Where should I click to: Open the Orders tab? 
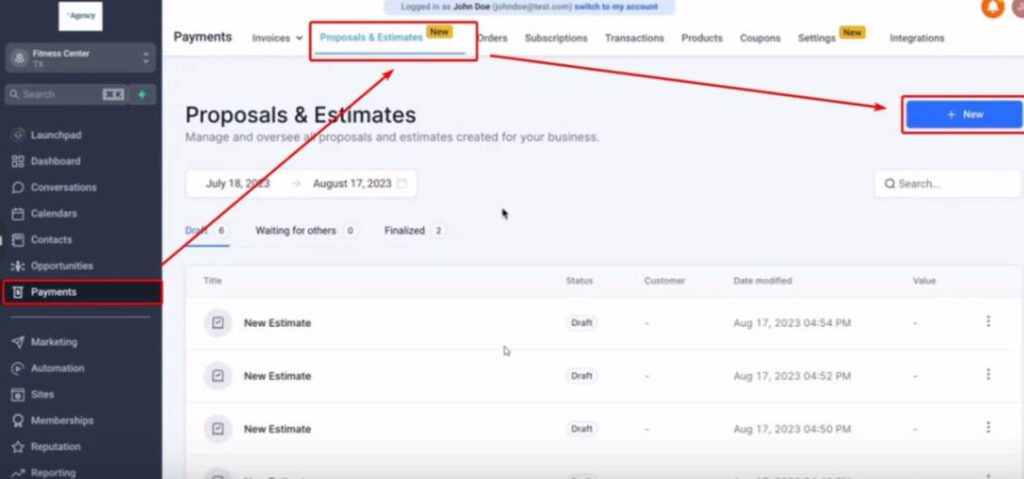(x=492, y=38)
